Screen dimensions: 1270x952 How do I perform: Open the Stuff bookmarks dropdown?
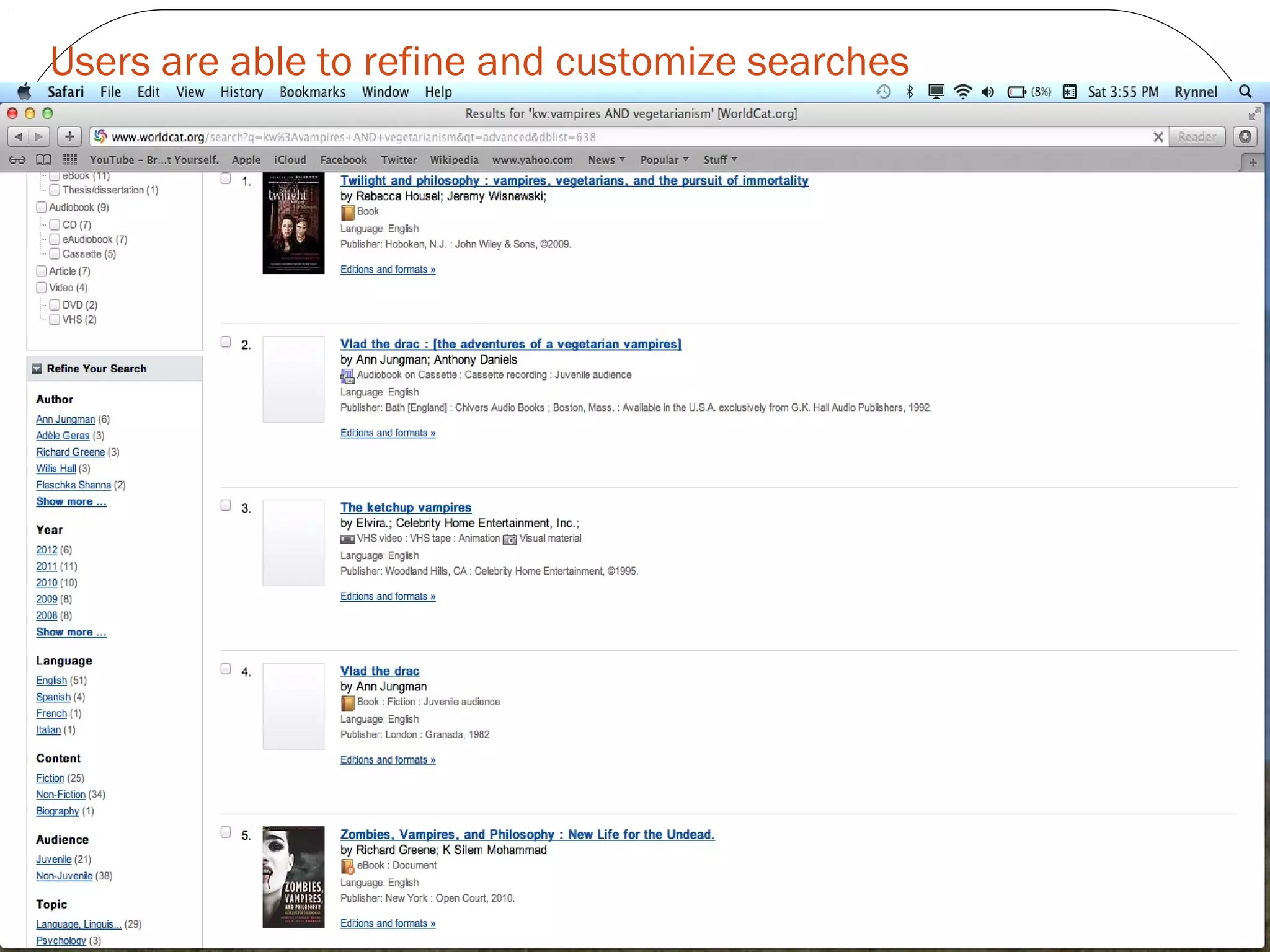(x=720, y=160)
